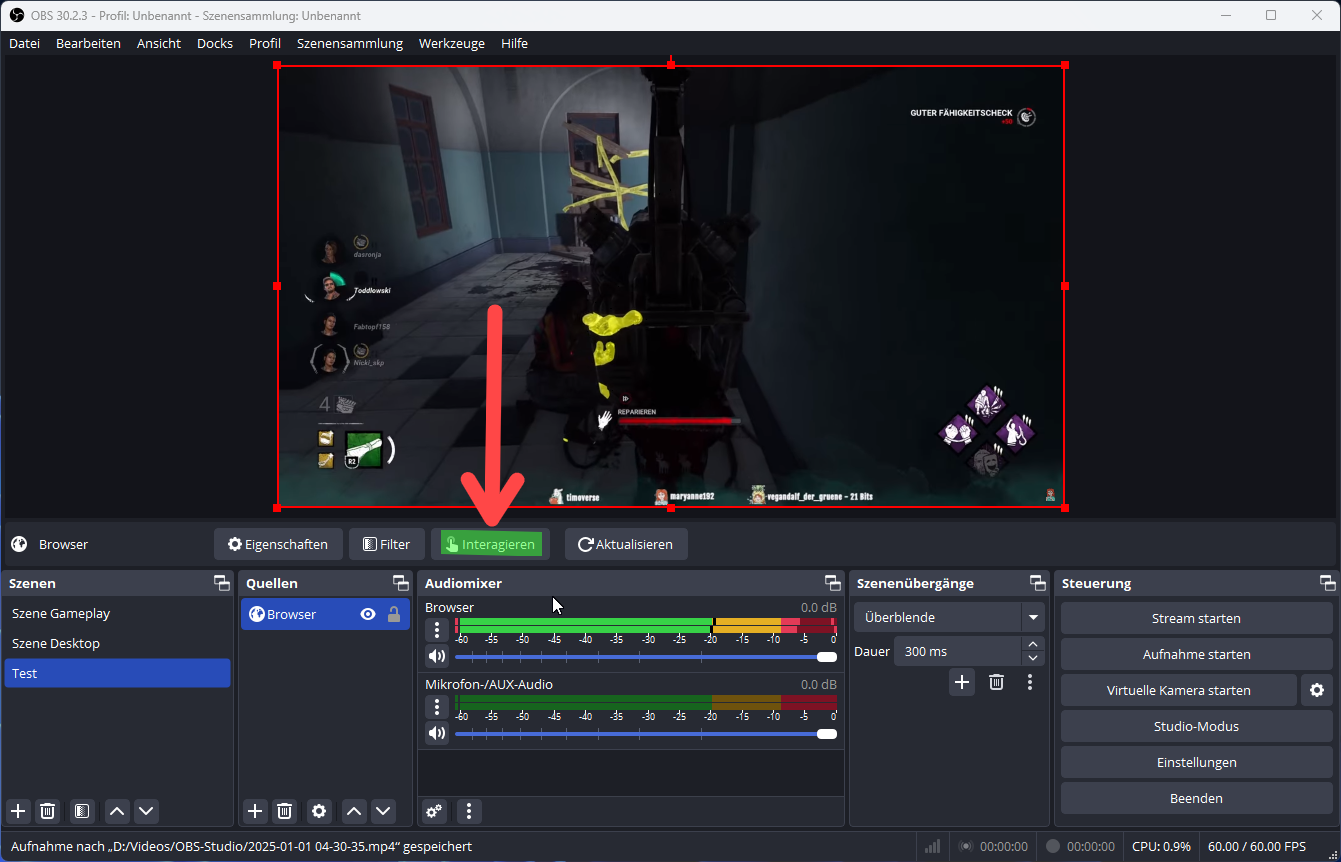The width and height of the screenshot is (1341, 862).
Task: Pop out the Steuerung dock
Action: (x=1328, y=583)
